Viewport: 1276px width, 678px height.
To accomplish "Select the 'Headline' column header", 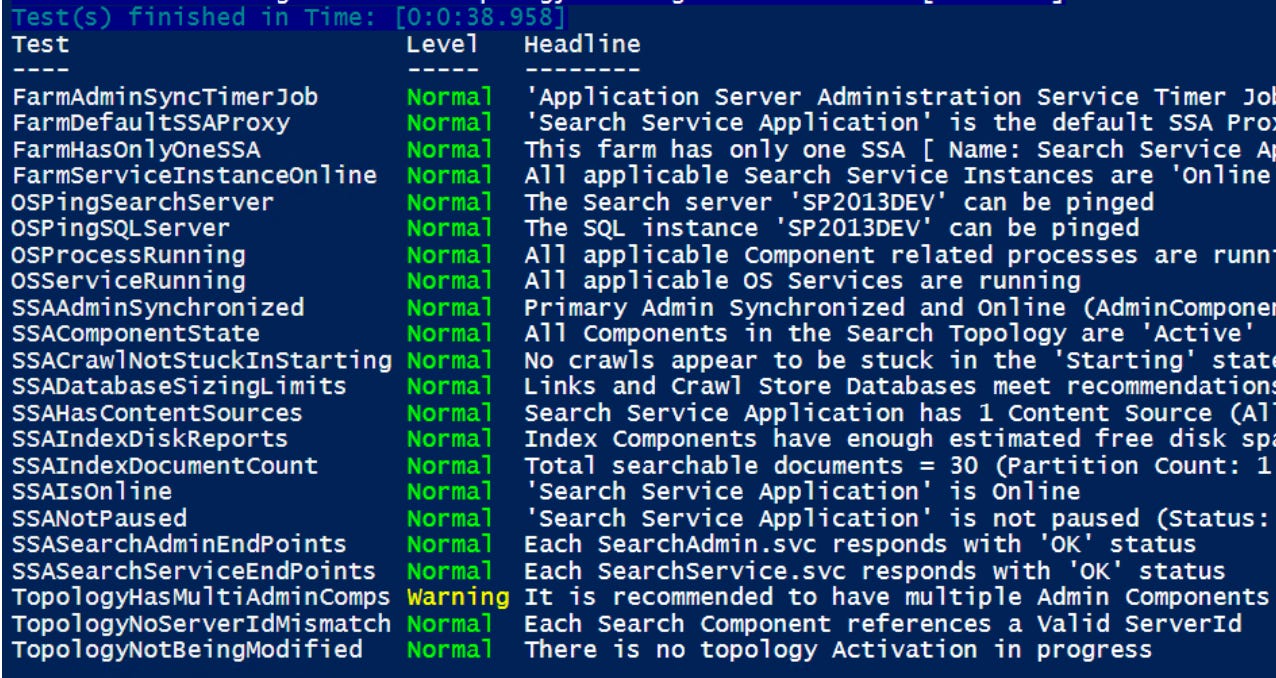I will (579, 44).
